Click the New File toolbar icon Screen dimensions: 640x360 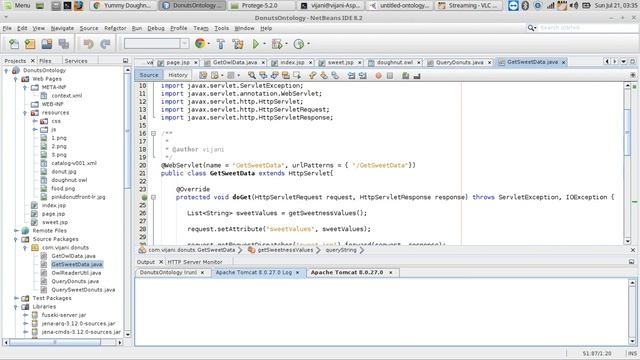(14, 44)
